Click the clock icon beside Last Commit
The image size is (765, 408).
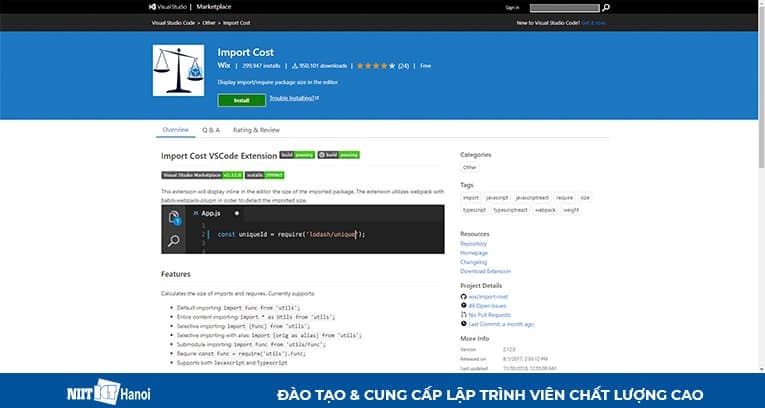coord(463,324)
